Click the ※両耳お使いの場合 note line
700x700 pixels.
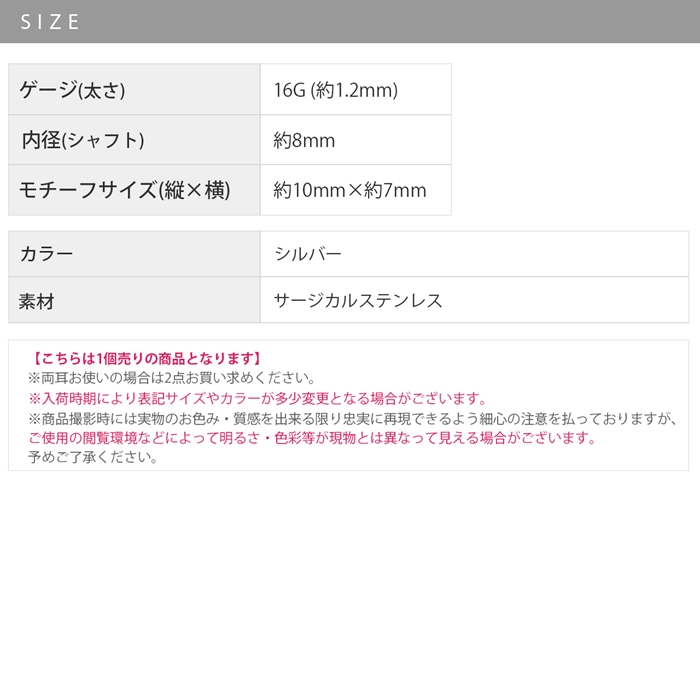(172, 378)
